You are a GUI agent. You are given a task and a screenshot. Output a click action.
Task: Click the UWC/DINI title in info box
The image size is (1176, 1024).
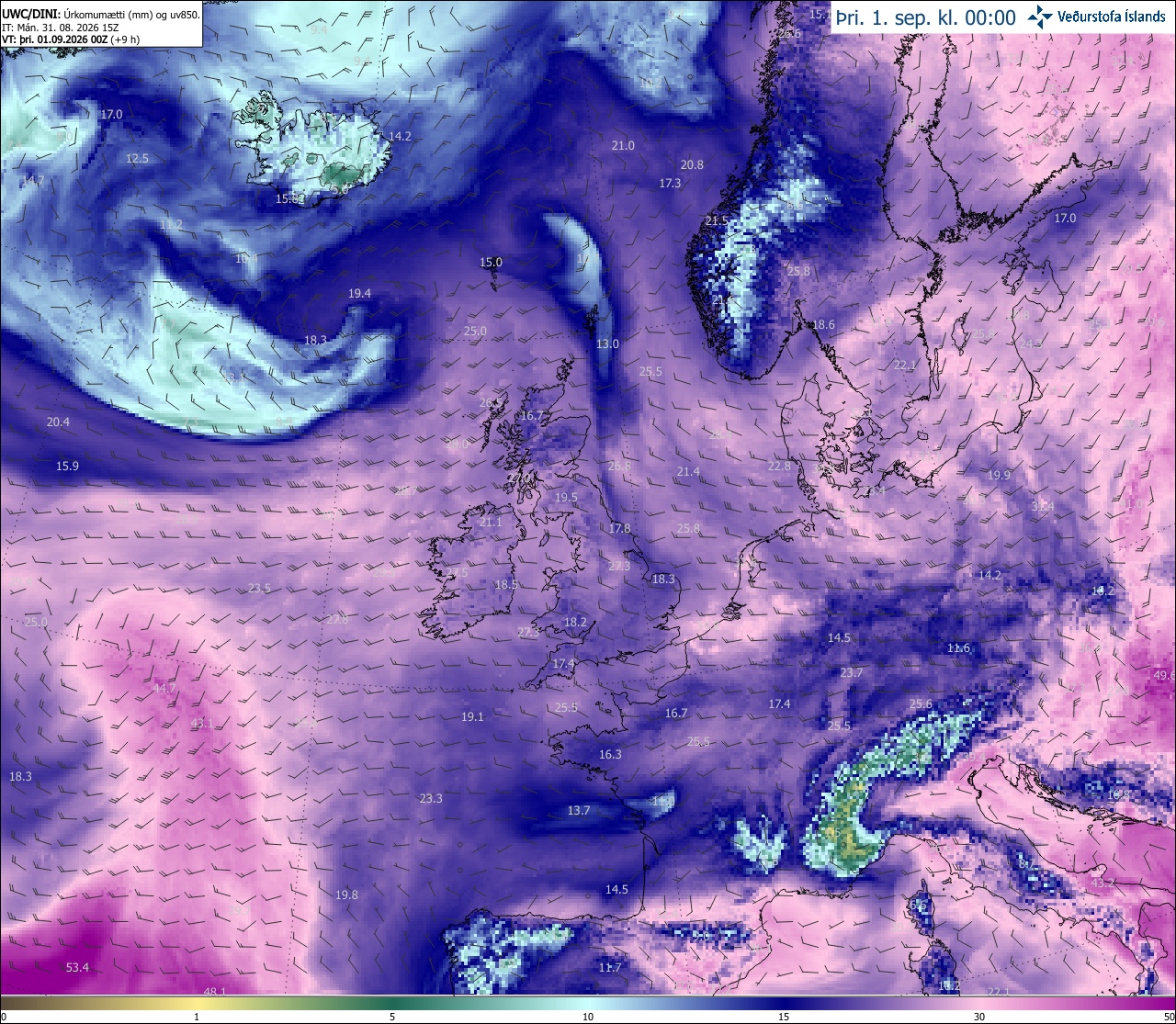[30, 15]
